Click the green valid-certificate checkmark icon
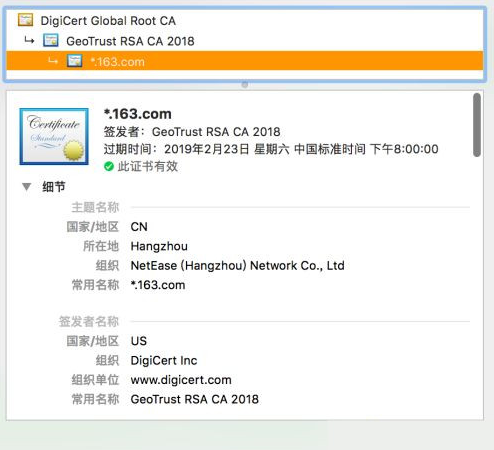The image size is (494, 450). pos(109,166)
